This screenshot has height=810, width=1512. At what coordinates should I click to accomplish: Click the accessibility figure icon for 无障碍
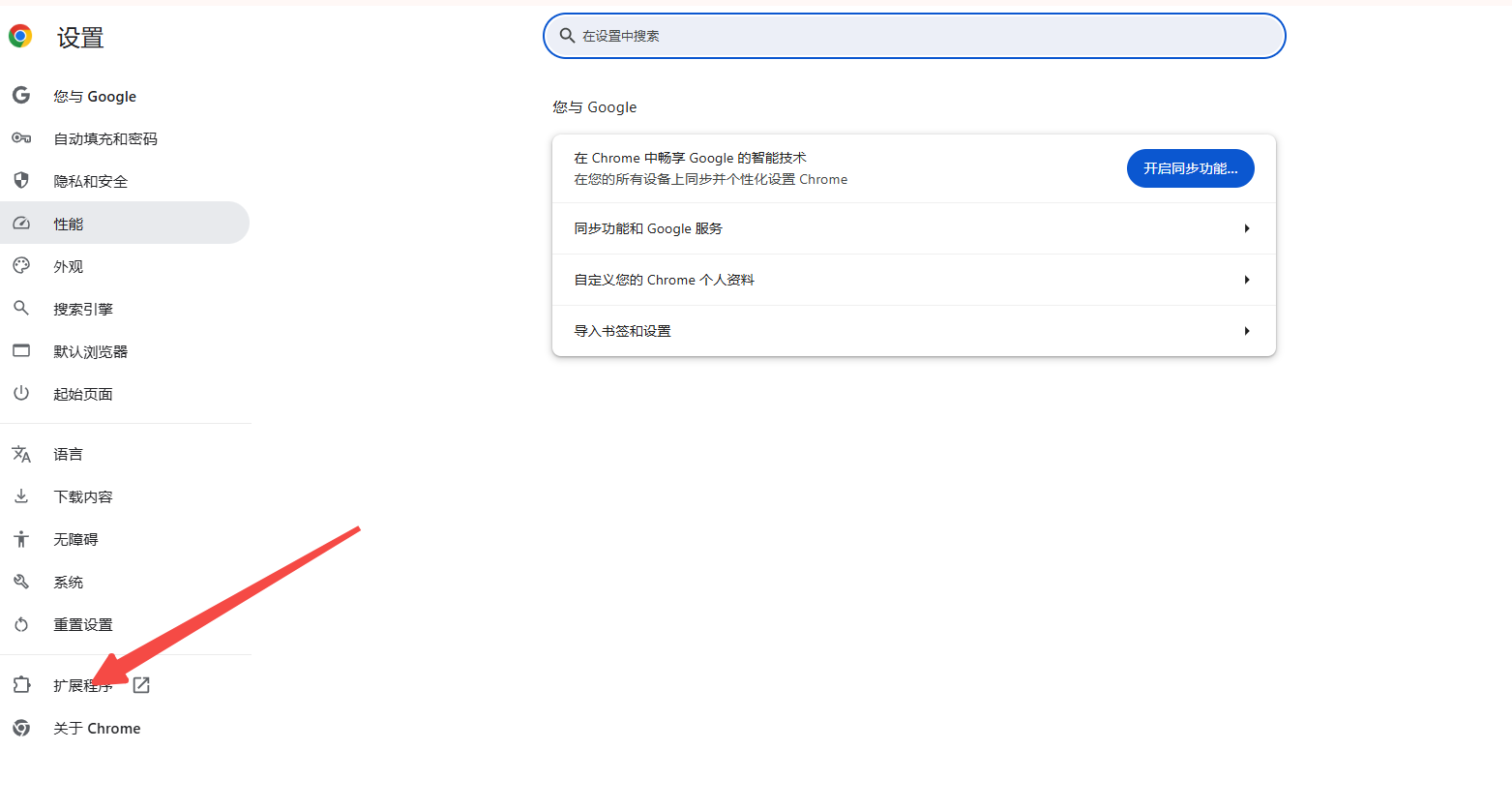click(x=21, y=539)
